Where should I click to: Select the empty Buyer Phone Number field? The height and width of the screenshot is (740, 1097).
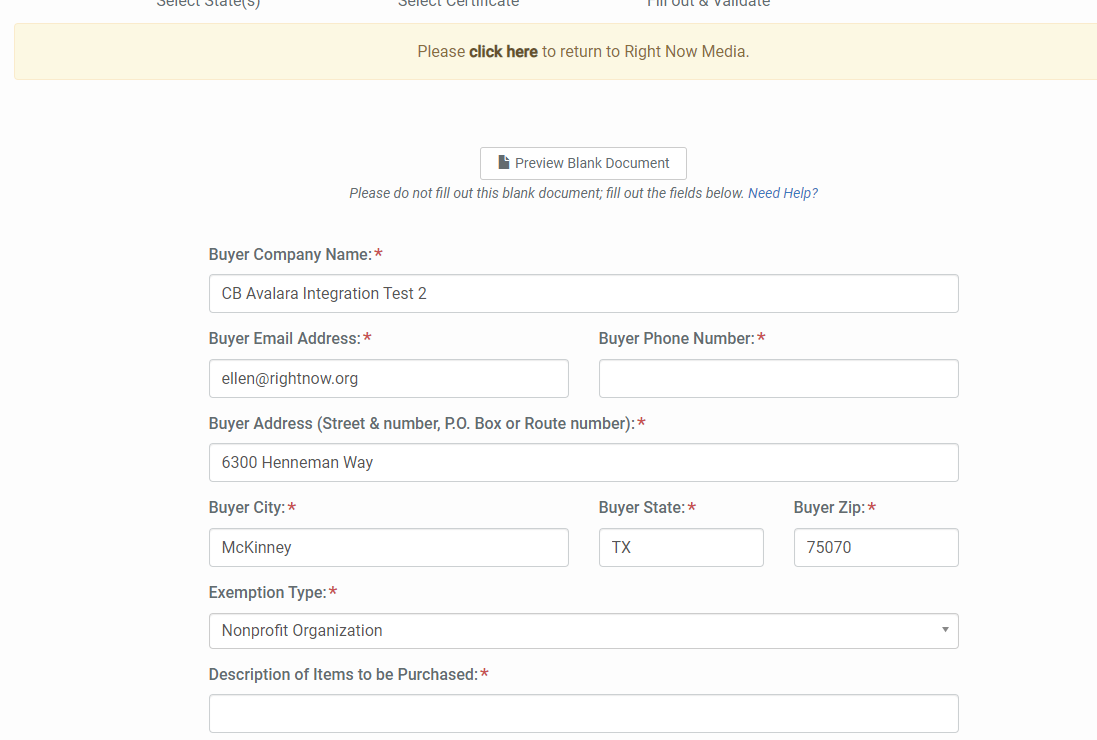tap(778, 379)
